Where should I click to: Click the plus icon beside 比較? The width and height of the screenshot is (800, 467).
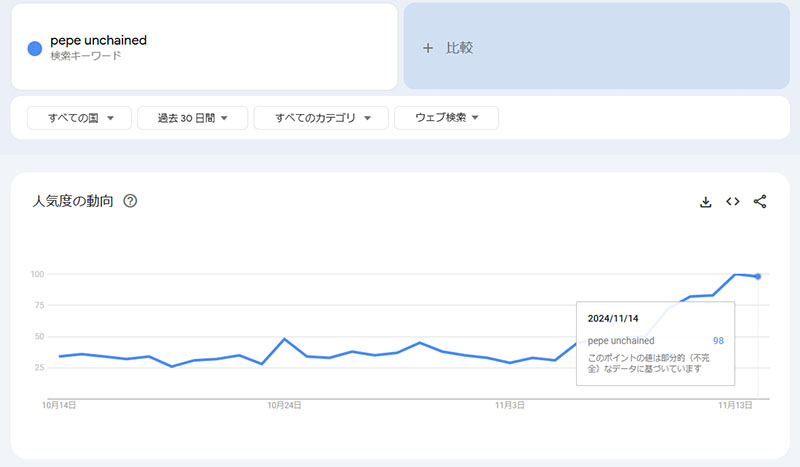(x=428, y=48)
